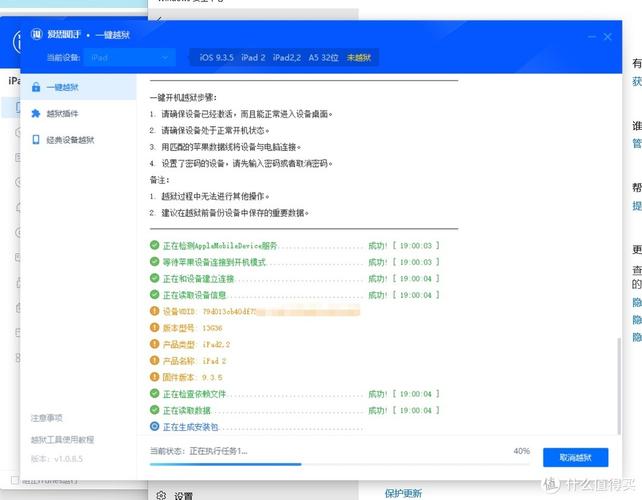Click the 正在生成安装包 log line

(x=256, y=427)
